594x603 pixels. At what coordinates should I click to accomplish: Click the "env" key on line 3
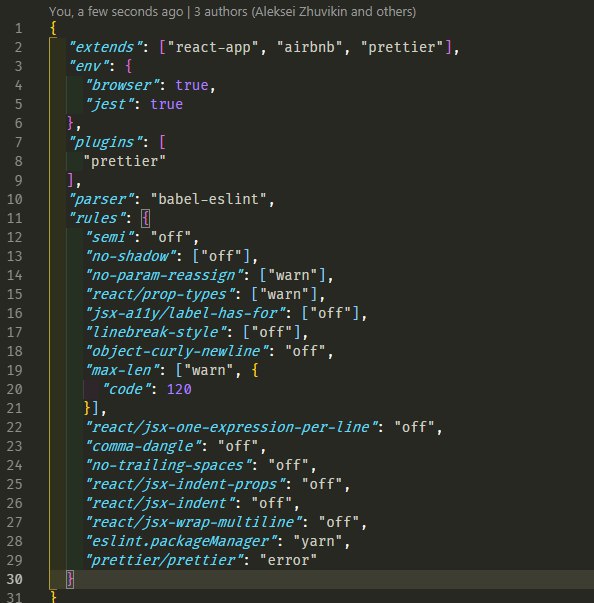tap(89, 66)
